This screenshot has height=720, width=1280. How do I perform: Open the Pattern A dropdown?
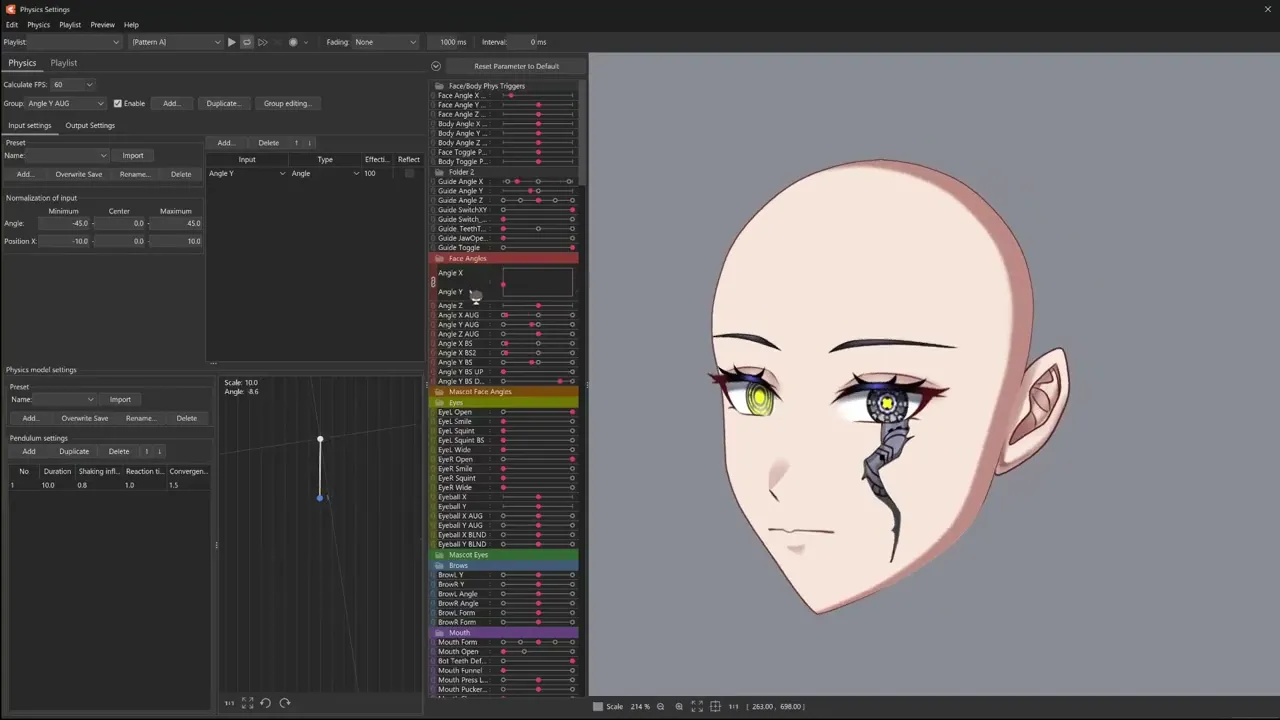176,42
